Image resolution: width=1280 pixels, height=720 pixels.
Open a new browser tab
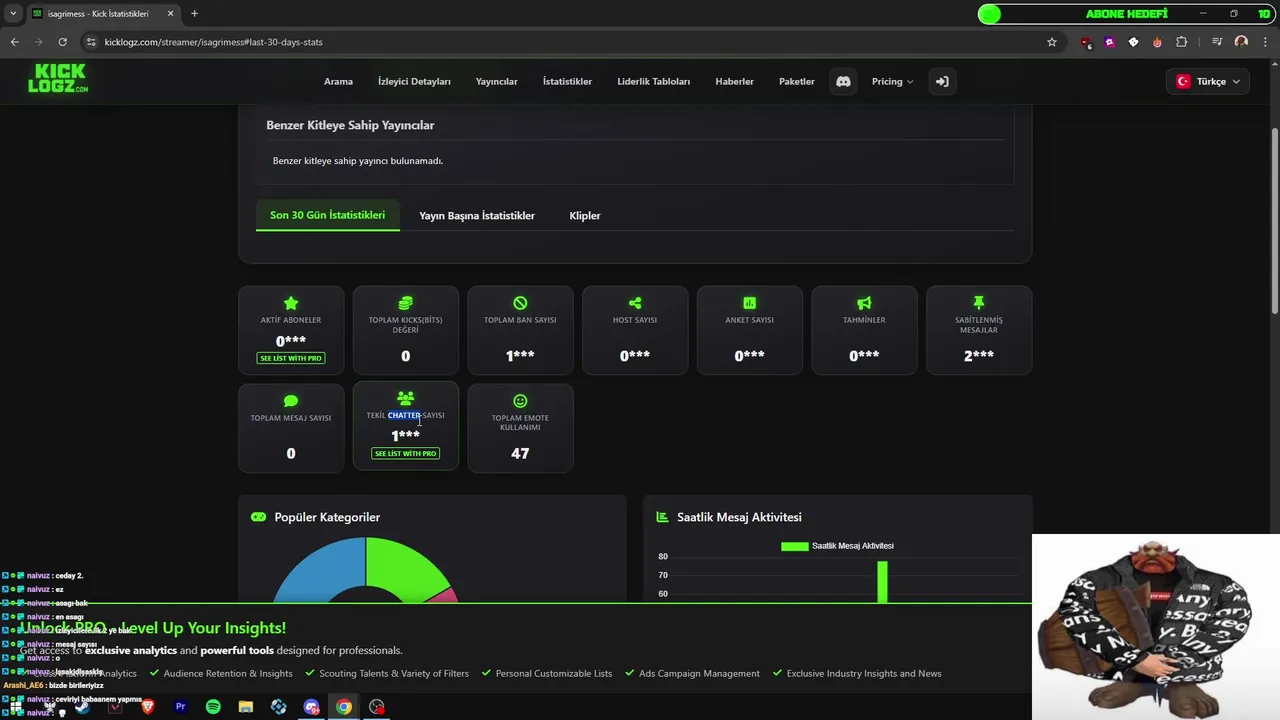(x=194, y=14)
